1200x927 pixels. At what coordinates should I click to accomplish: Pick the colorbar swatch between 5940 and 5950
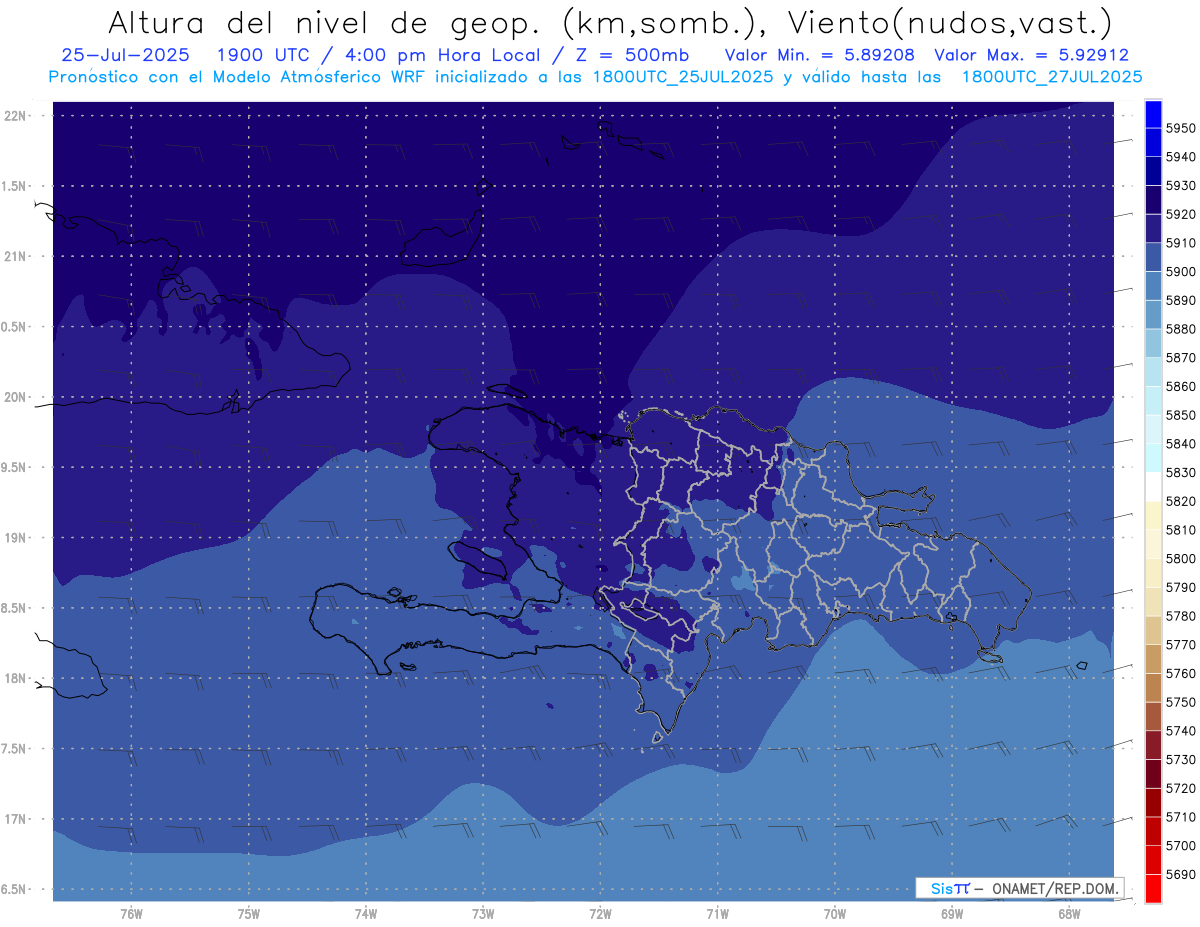pos(1153,143)
